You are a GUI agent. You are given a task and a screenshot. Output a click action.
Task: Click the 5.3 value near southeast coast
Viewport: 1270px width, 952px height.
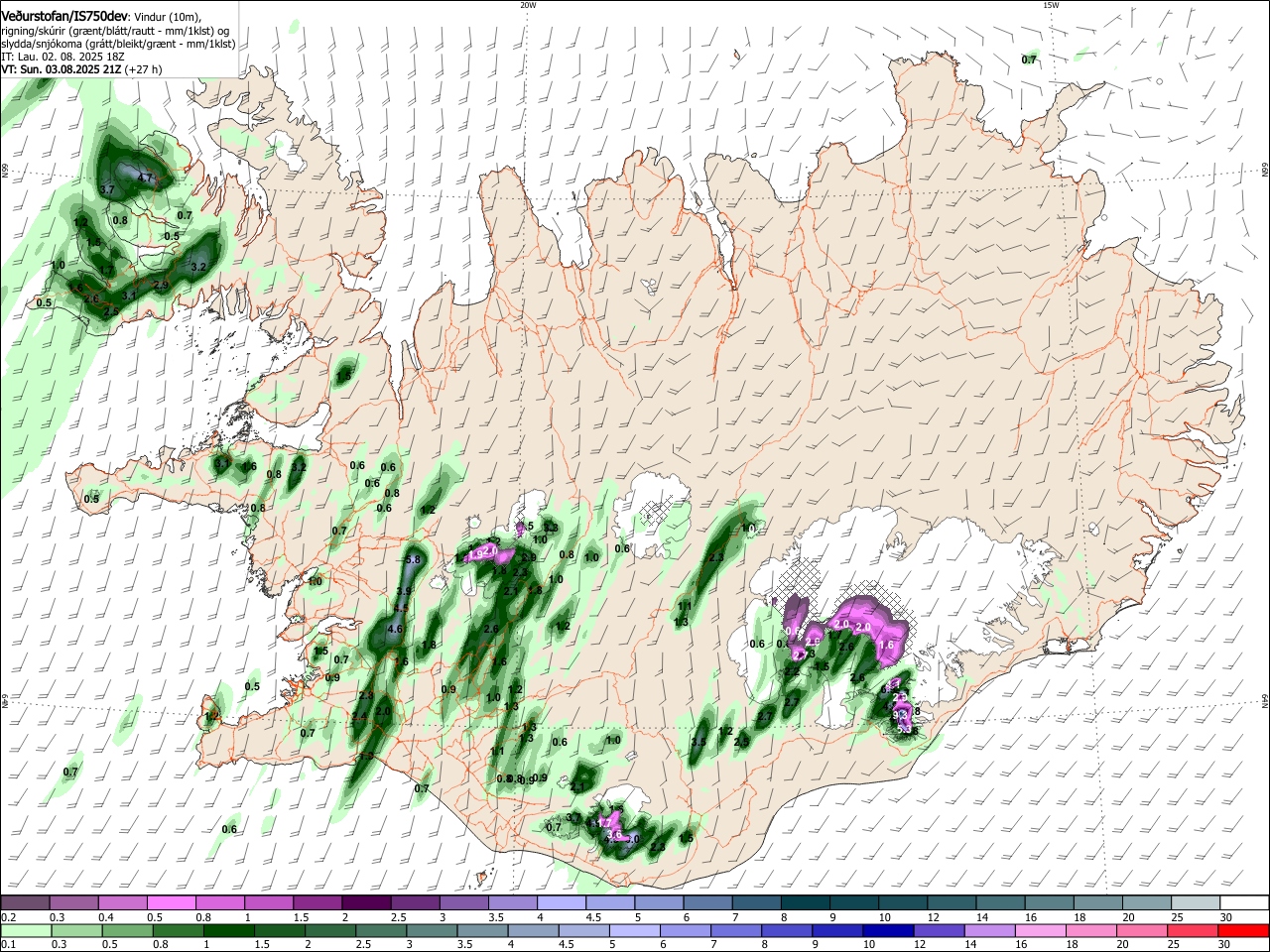point(904,730)
